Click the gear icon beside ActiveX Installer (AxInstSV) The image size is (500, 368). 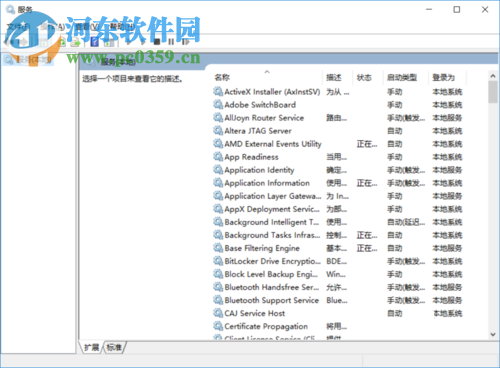[218, 91]
